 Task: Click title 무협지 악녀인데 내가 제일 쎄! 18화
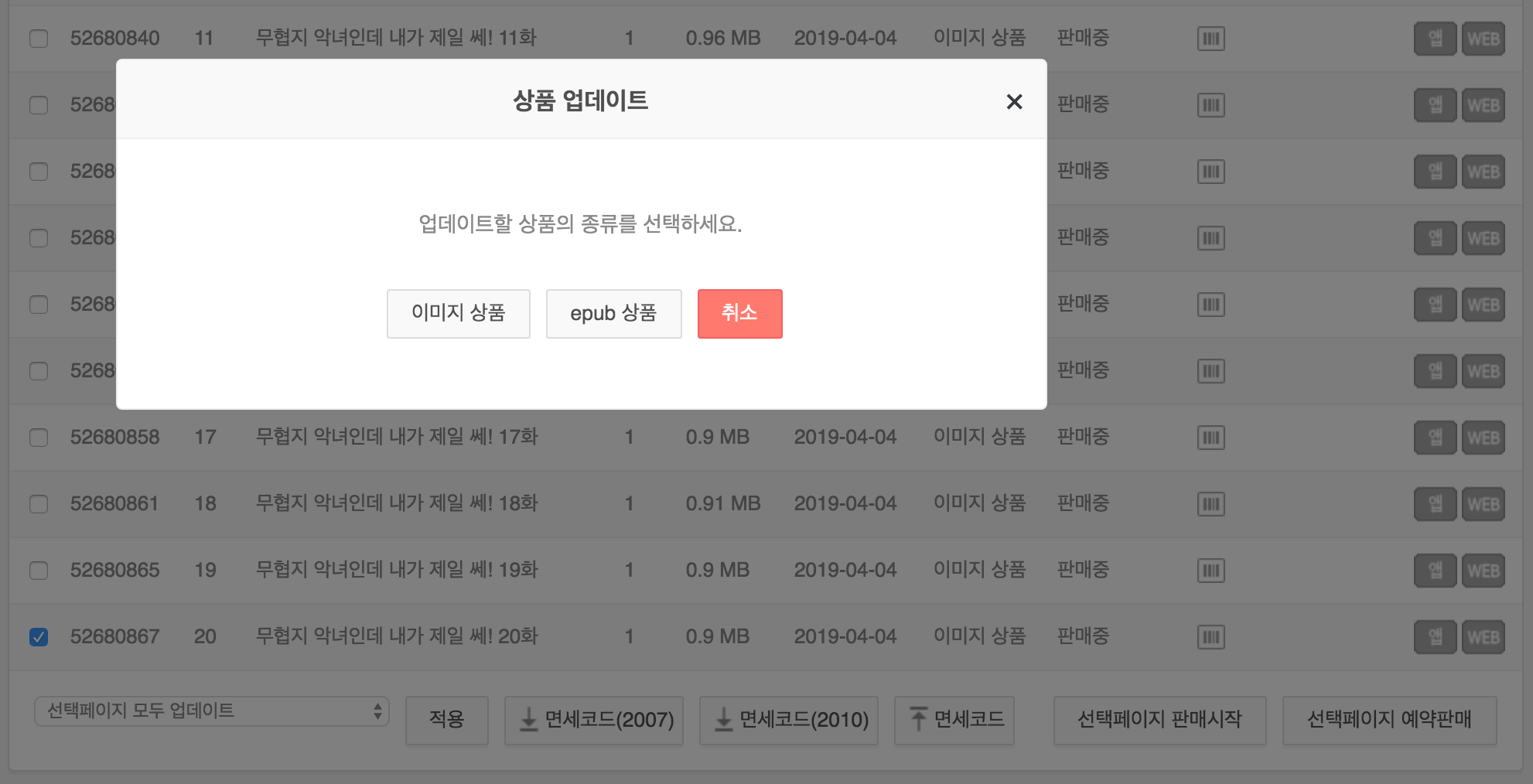pos(397,503)
